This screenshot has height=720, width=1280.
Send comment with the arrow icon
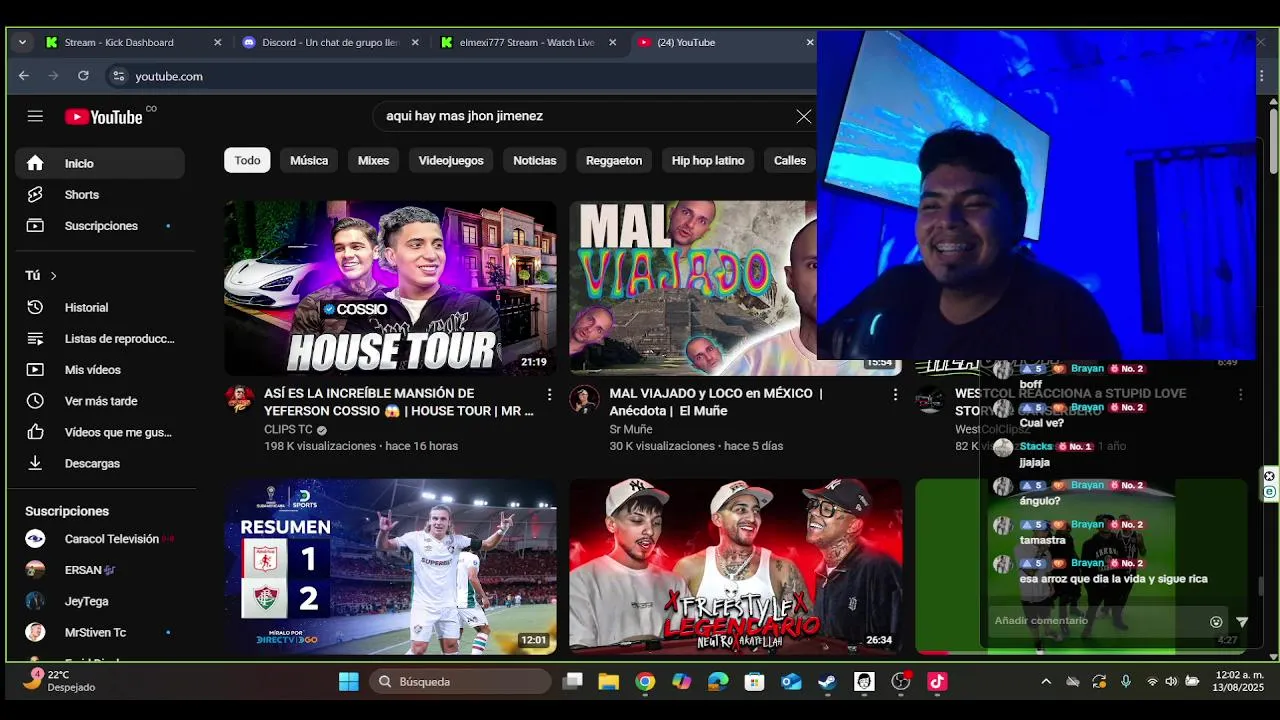(x=1242, y=621)
